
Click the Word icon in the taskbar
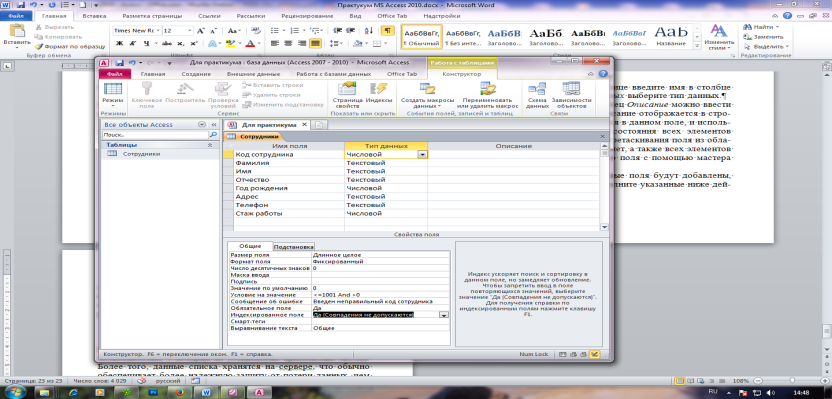click(205, 393)
